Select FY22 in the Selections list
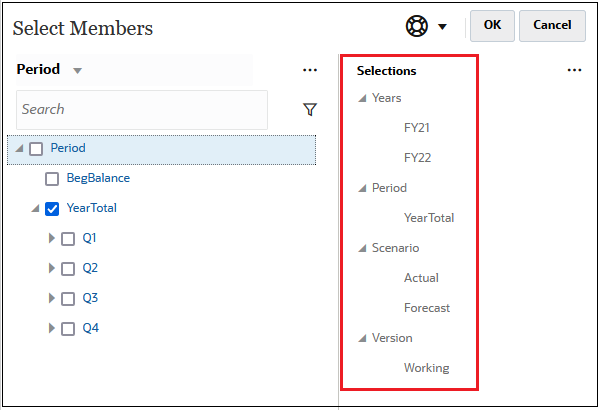Viewport: 601px width, 410px height. 417,158
